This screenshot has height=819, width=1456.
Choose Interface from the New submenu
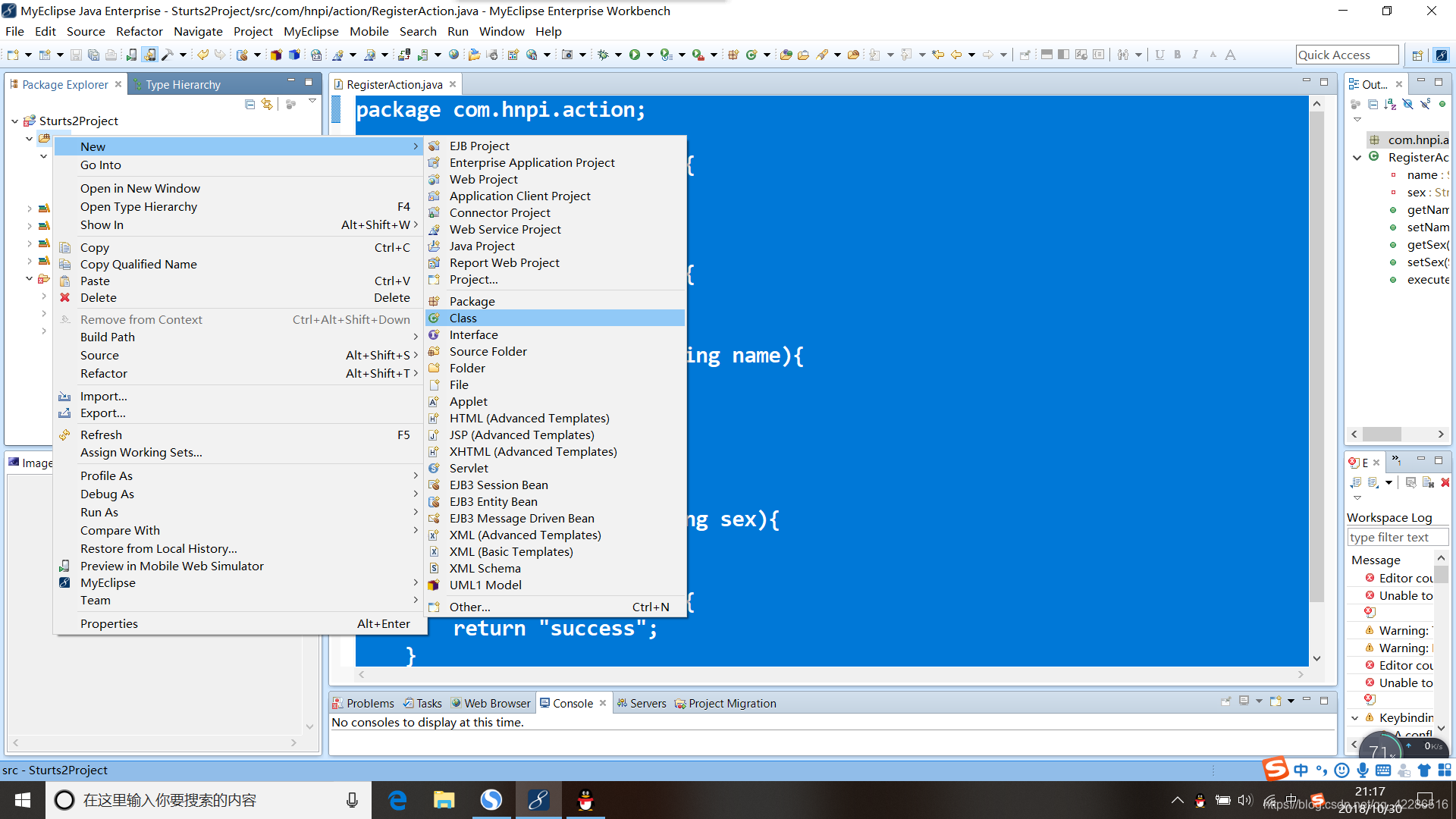coord(556,334)
